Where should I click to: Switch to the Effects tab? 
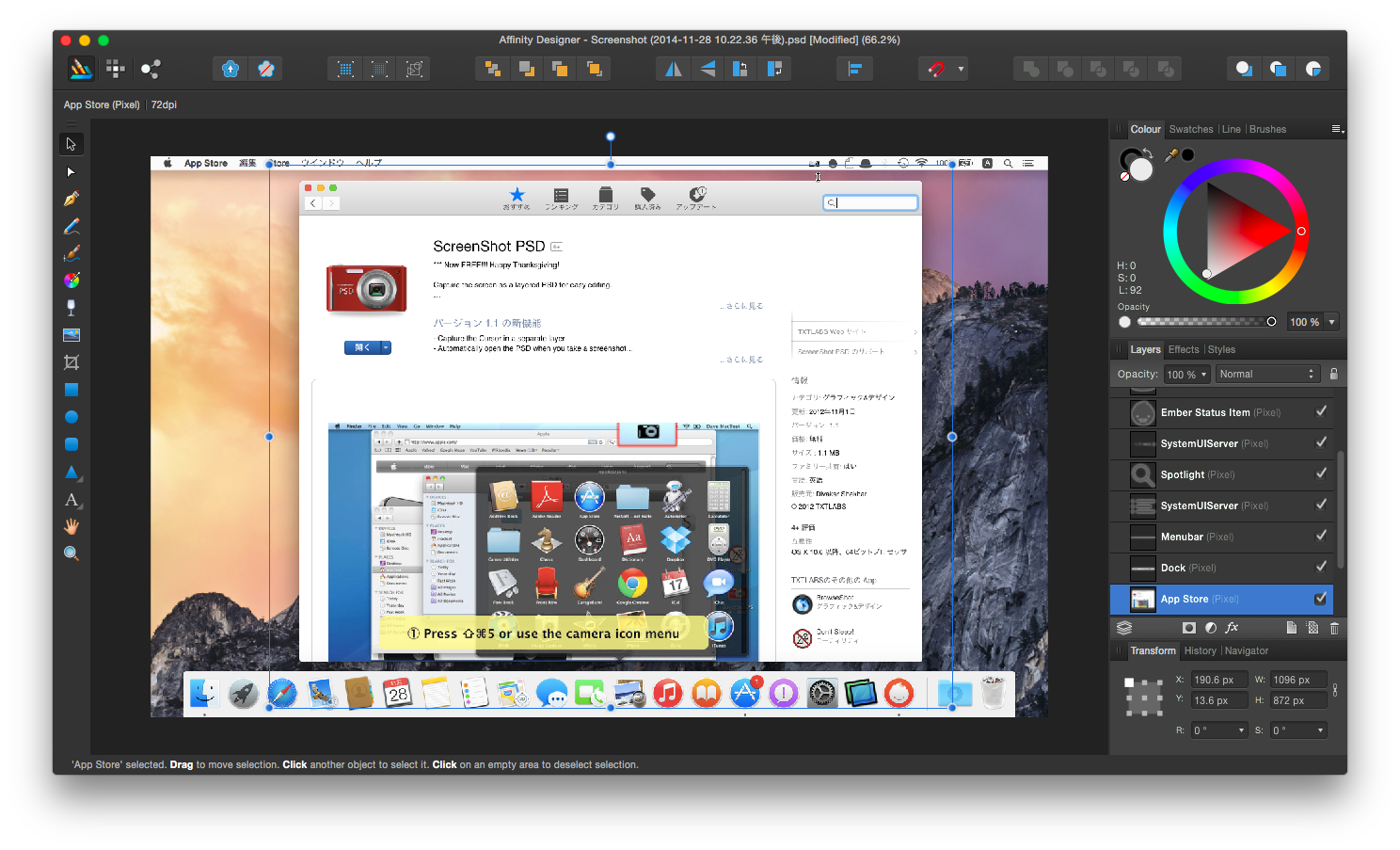point(1184,349)
